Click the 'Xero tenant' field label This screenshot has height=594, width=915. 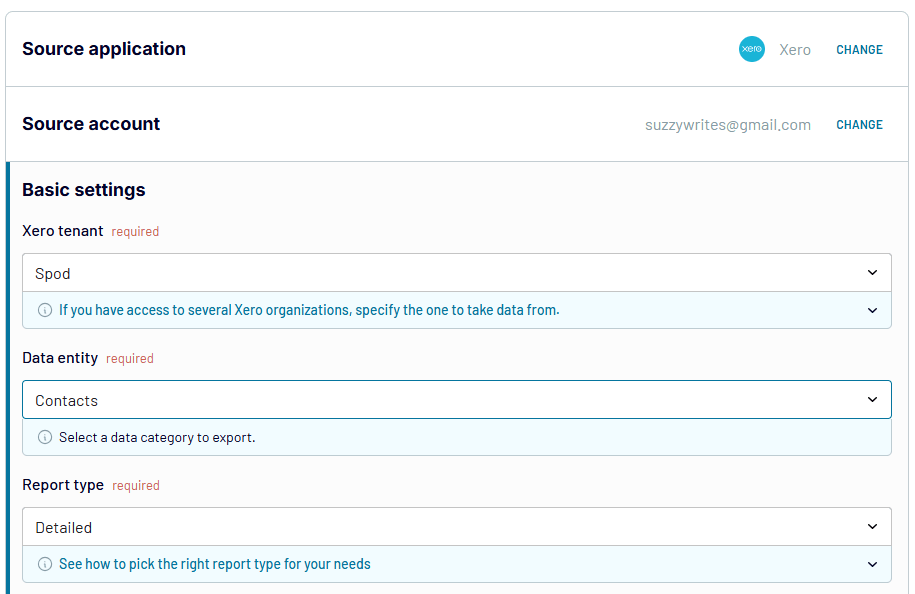point(62,231)
